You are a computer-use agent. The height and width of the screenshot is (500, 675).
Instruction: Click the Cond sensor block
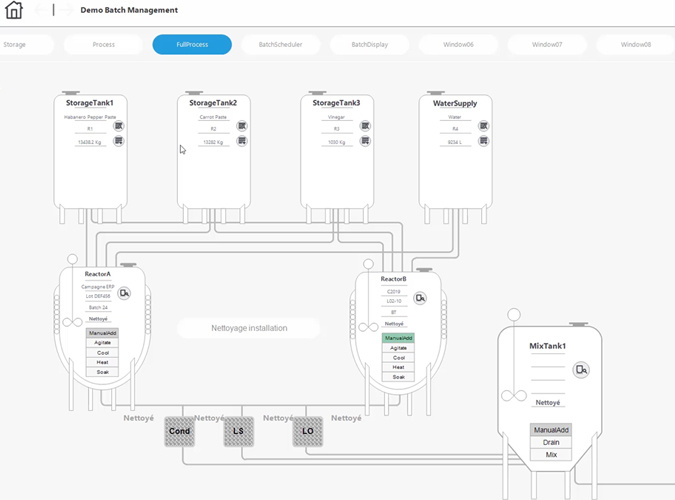pos(180,431)
